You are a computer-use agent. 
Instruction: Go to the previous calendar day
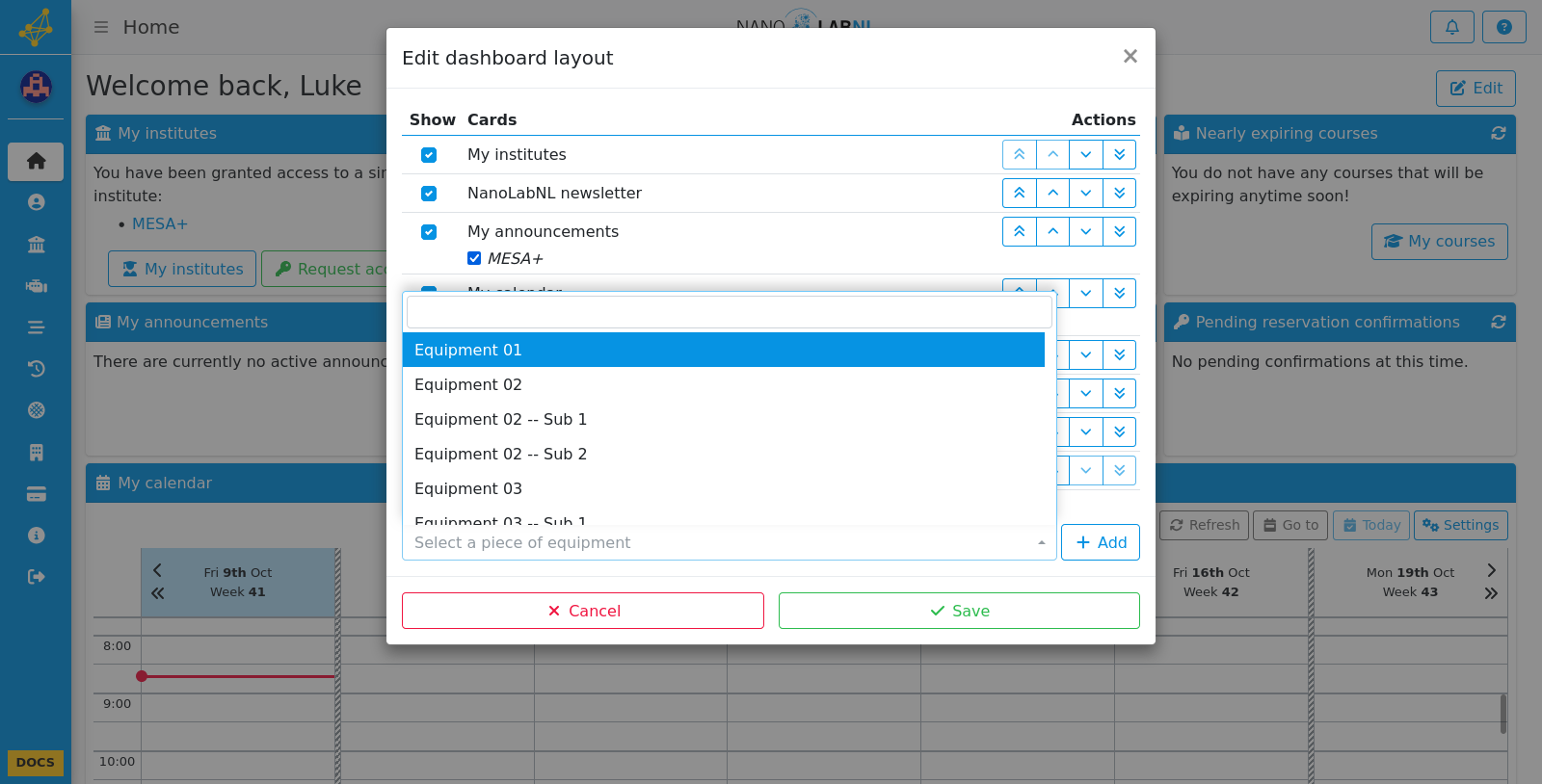158,570
